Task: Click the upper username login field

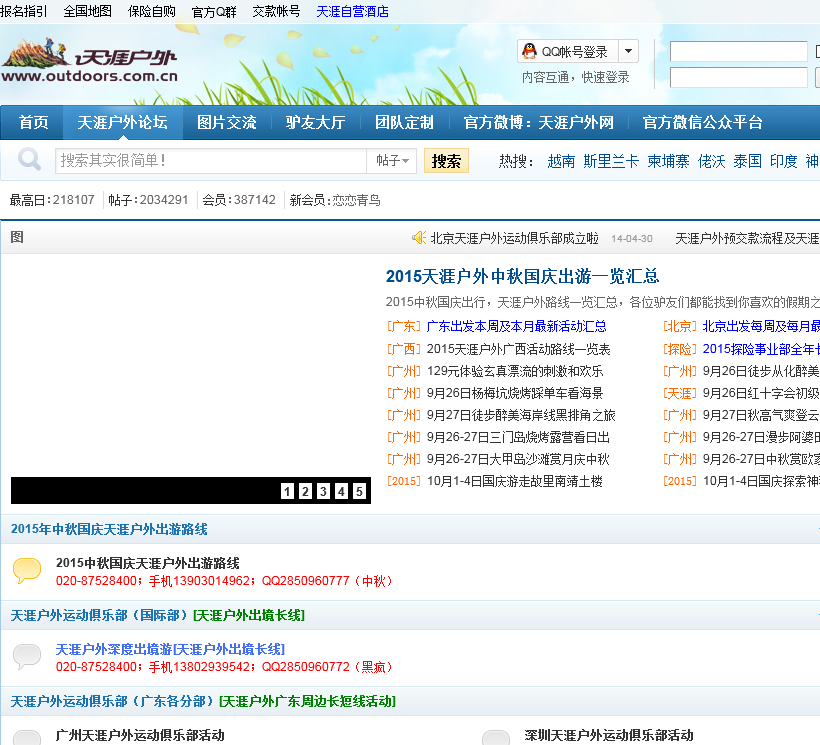Action: coord(738,52)
